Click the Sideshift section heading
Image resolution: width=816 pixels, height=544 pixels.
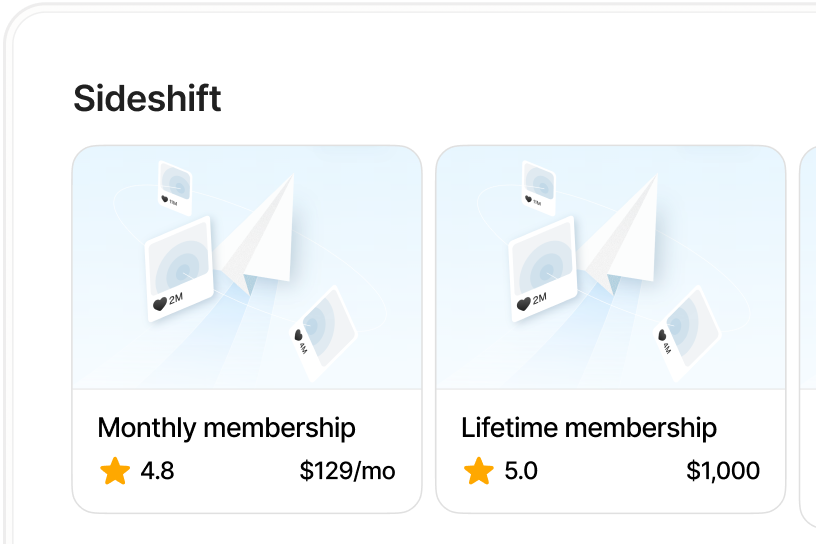click(x=147, y=99)
